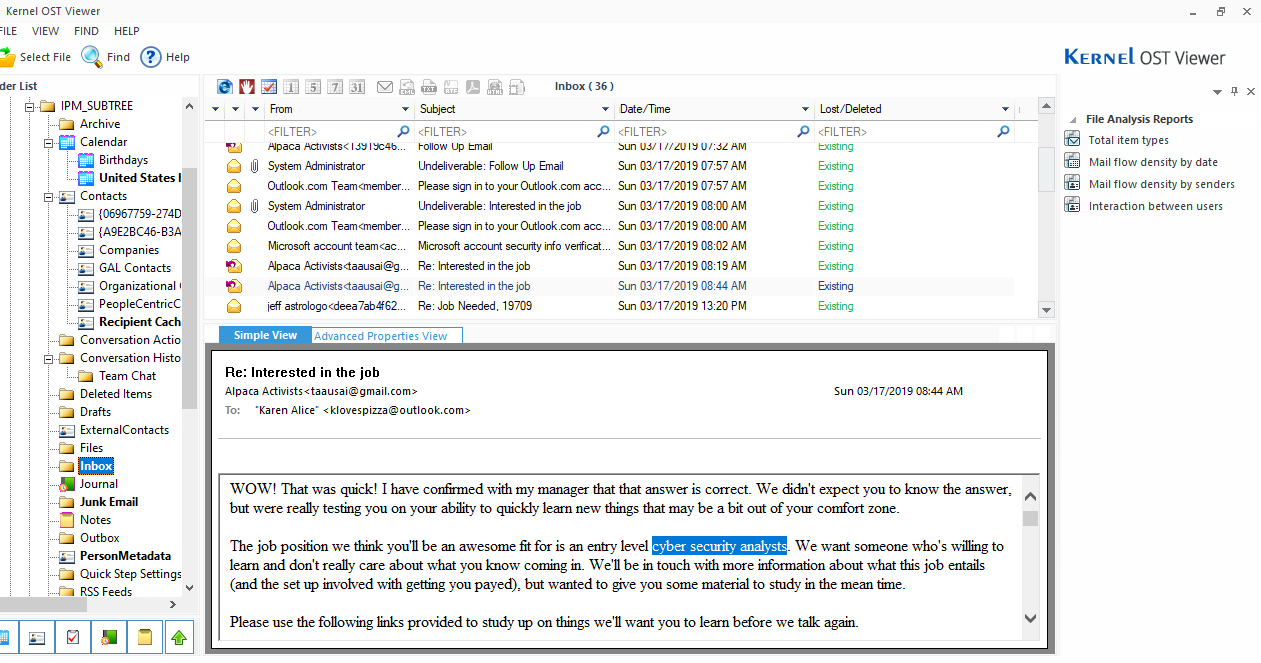Open the Lost/Deleted column dropdown
This screenshot has height=663, width=1261.
[x=1005, y=109]
